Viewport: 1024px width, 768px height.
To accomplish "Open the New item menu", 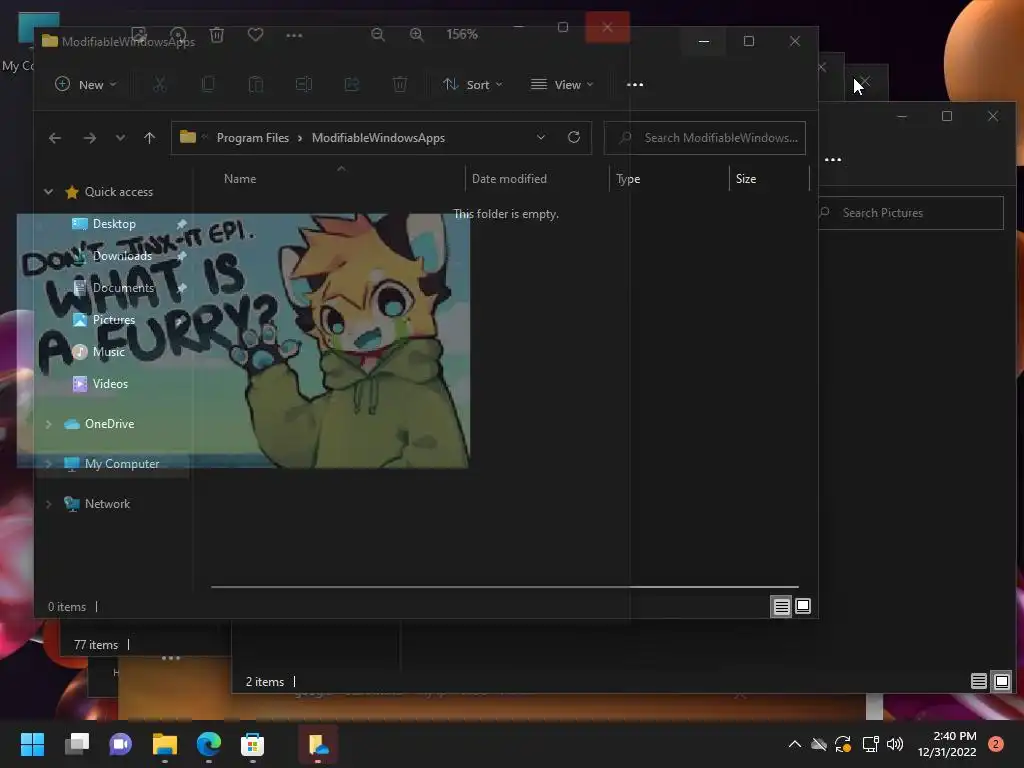I will (x=86, y=85).
